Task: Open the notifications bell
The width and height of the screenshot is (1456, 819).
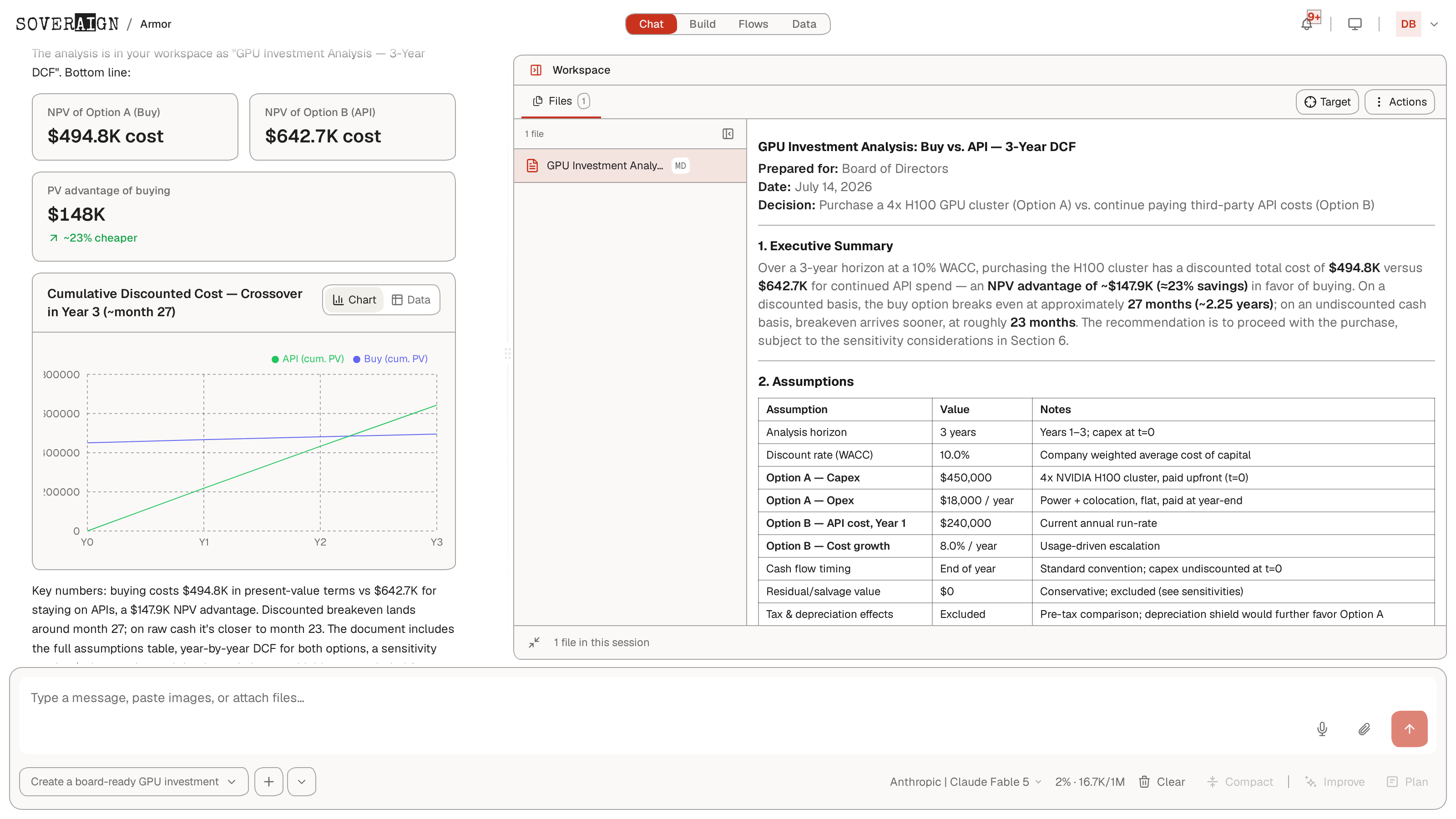Action: [x=1306, y=24]
